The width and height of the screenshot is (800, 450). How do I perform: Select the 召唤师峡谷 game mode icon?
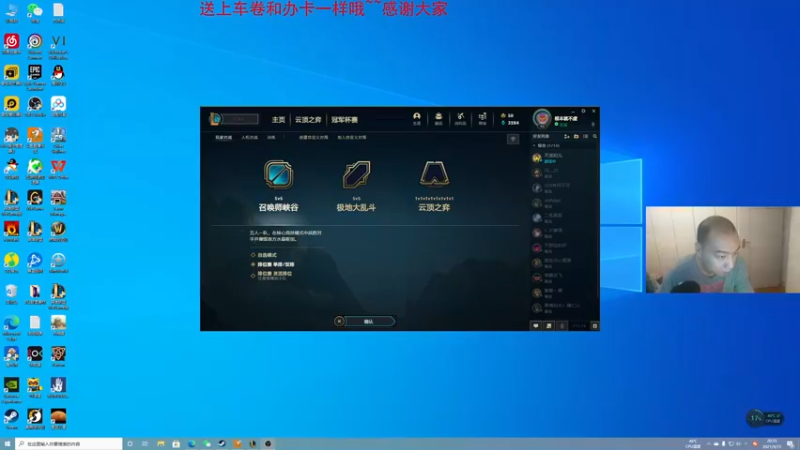pyautogui.click(x=278, y=174)
